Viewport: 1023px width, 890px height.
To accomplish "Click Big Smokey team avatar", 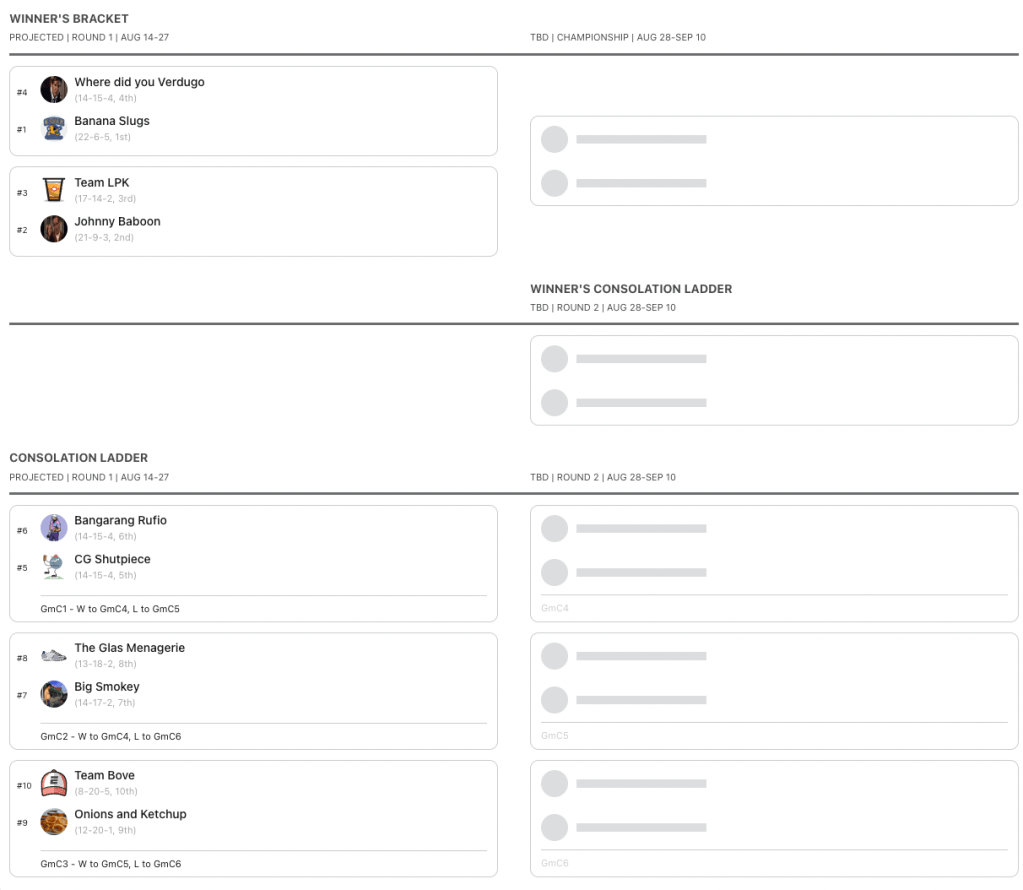I will pyautogui.click(x=54, y=694).
